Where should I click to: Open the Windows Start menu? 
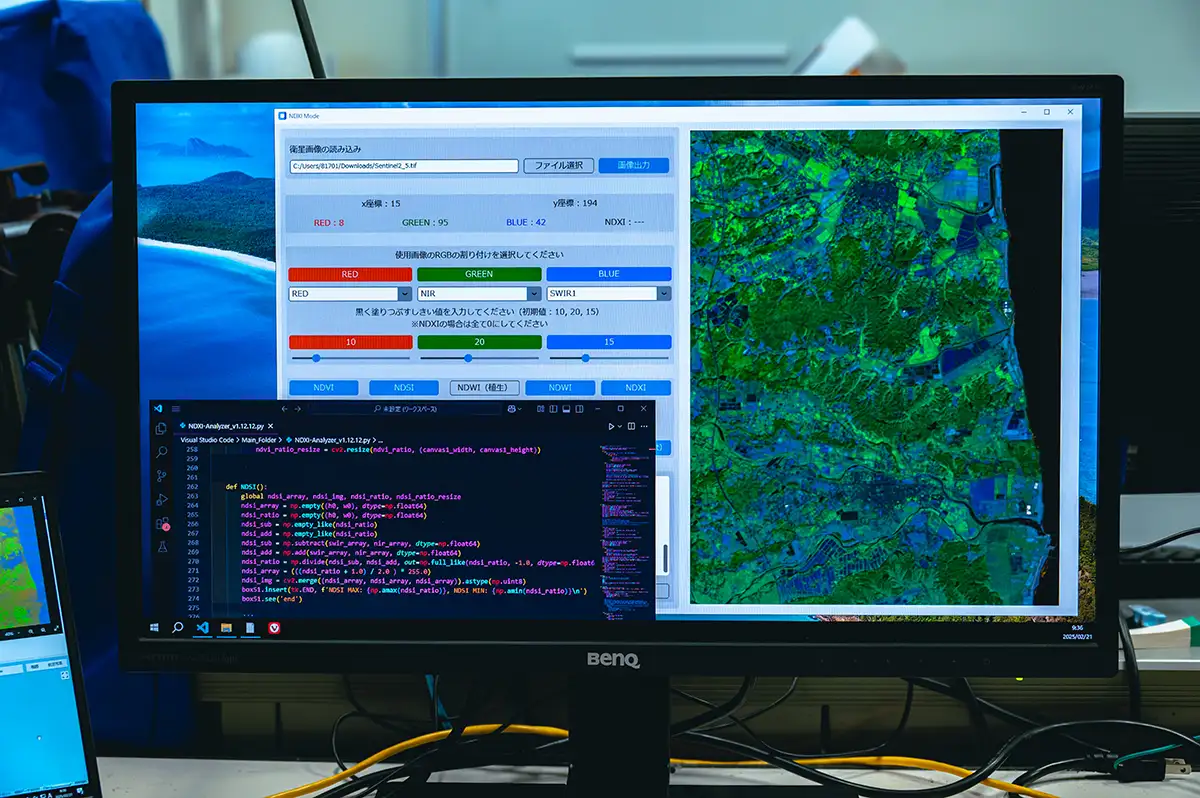tap(153, 627)
